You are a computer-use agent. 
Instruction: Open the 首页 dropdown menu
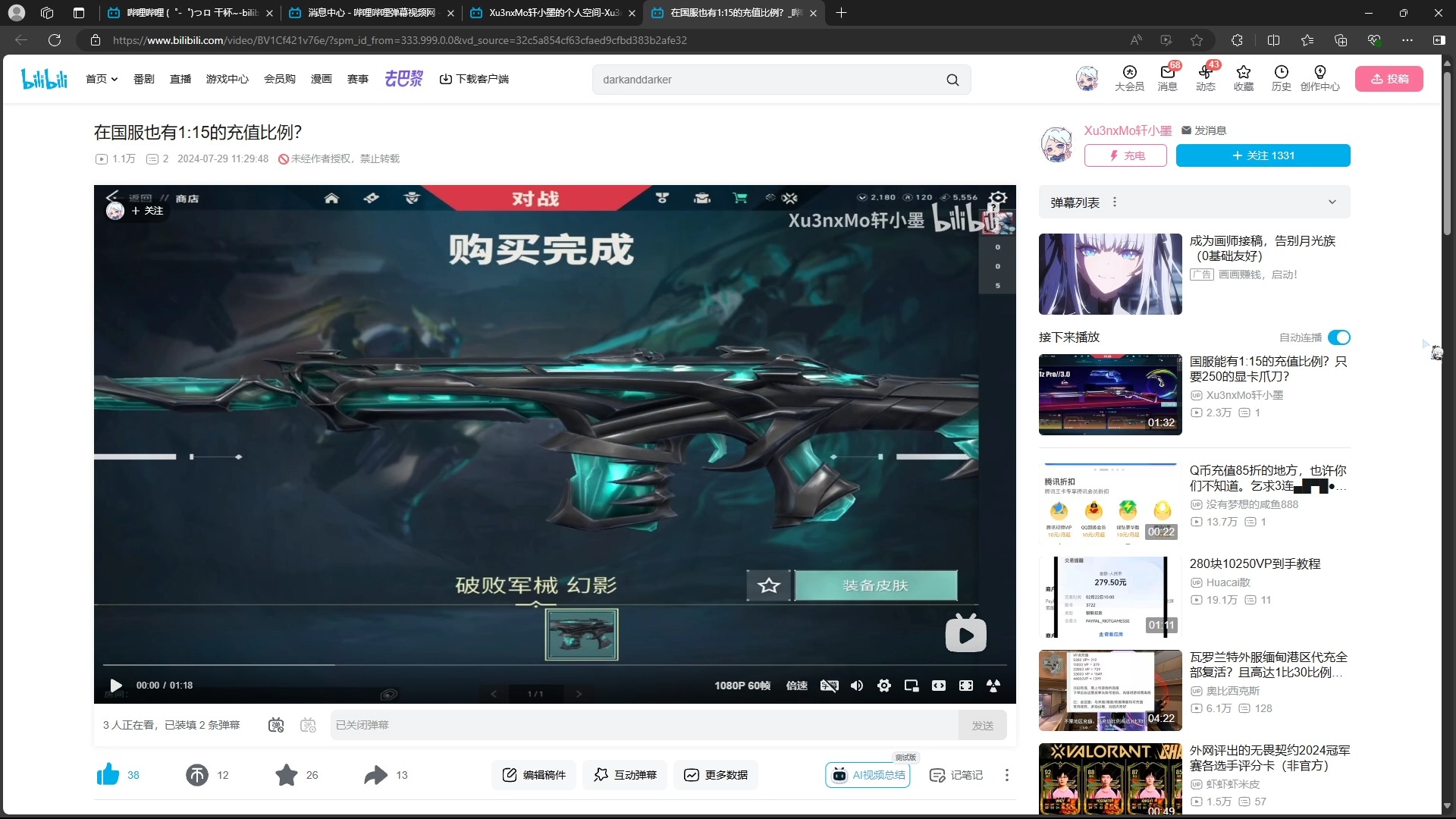click(x=102, y=79)
